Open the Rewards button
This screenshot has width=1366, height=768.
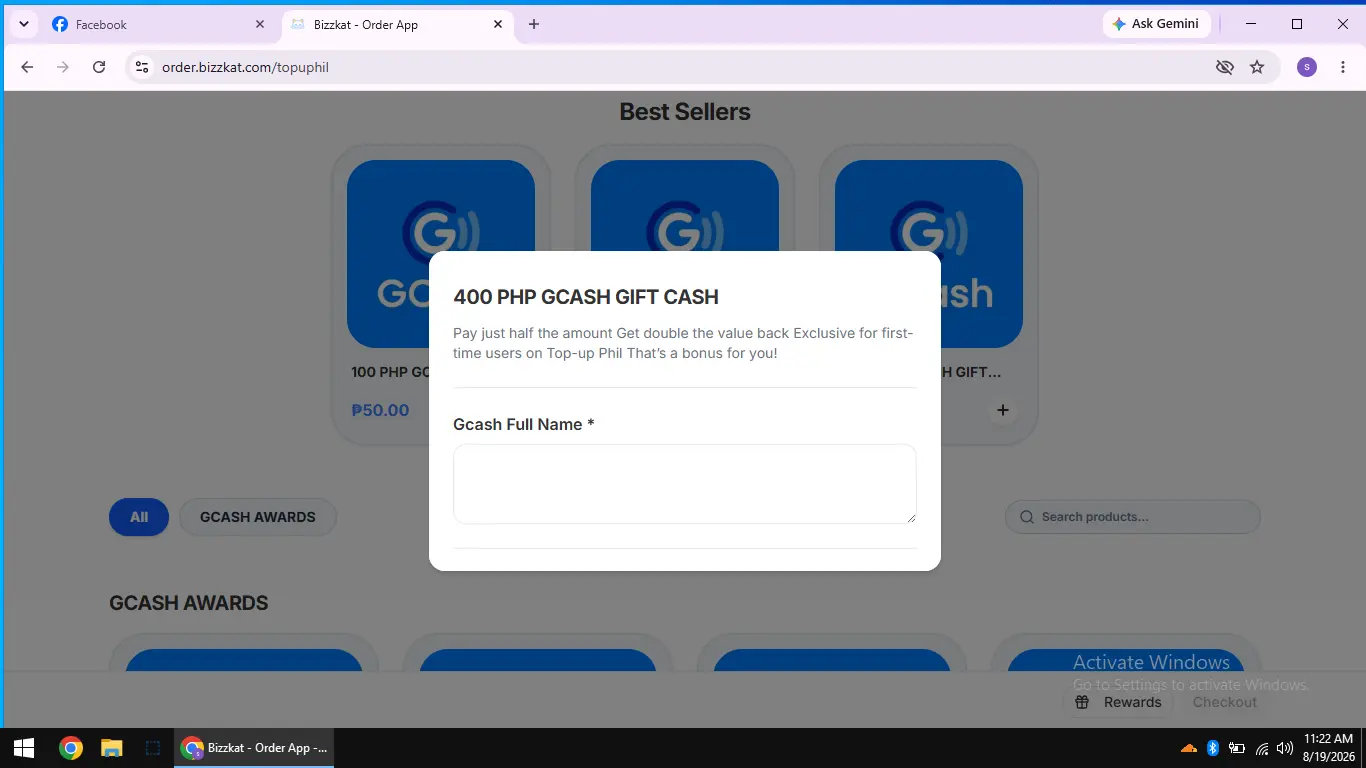coord(1118,702)
